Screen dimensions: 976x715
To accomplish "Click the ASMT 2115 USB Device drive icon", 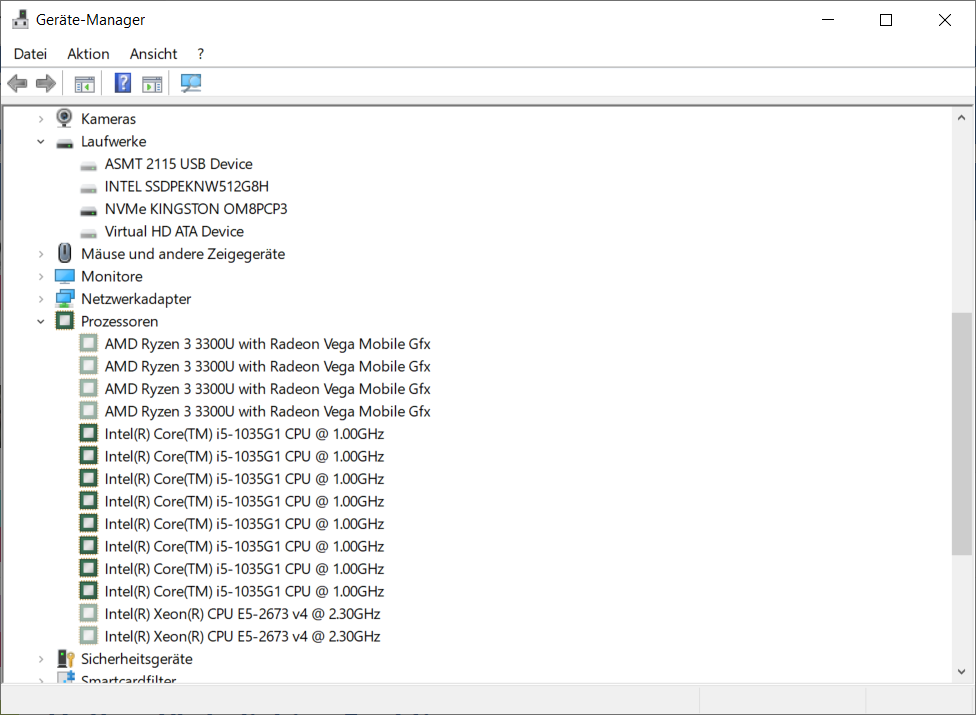I will pos(88,166).
